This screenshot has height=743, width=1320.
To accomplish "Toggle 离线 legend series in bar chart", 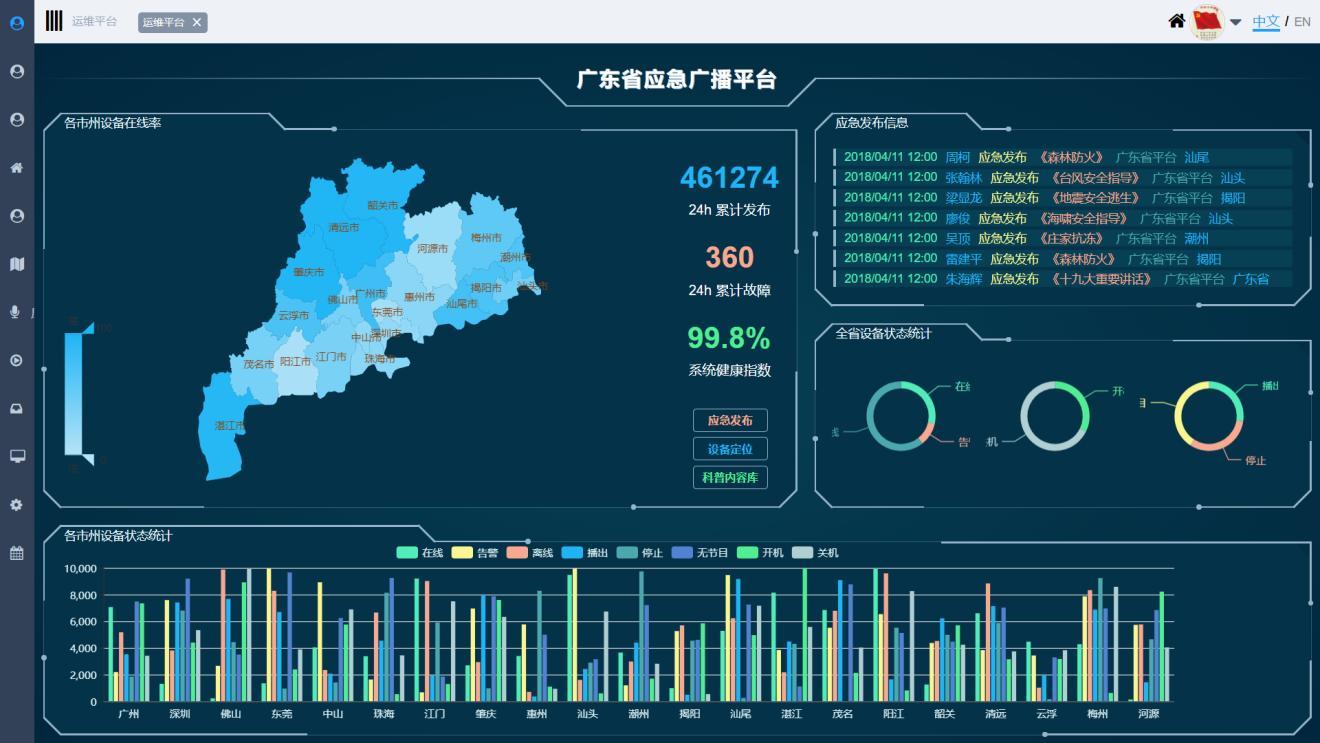I will (x=530, y=552).
